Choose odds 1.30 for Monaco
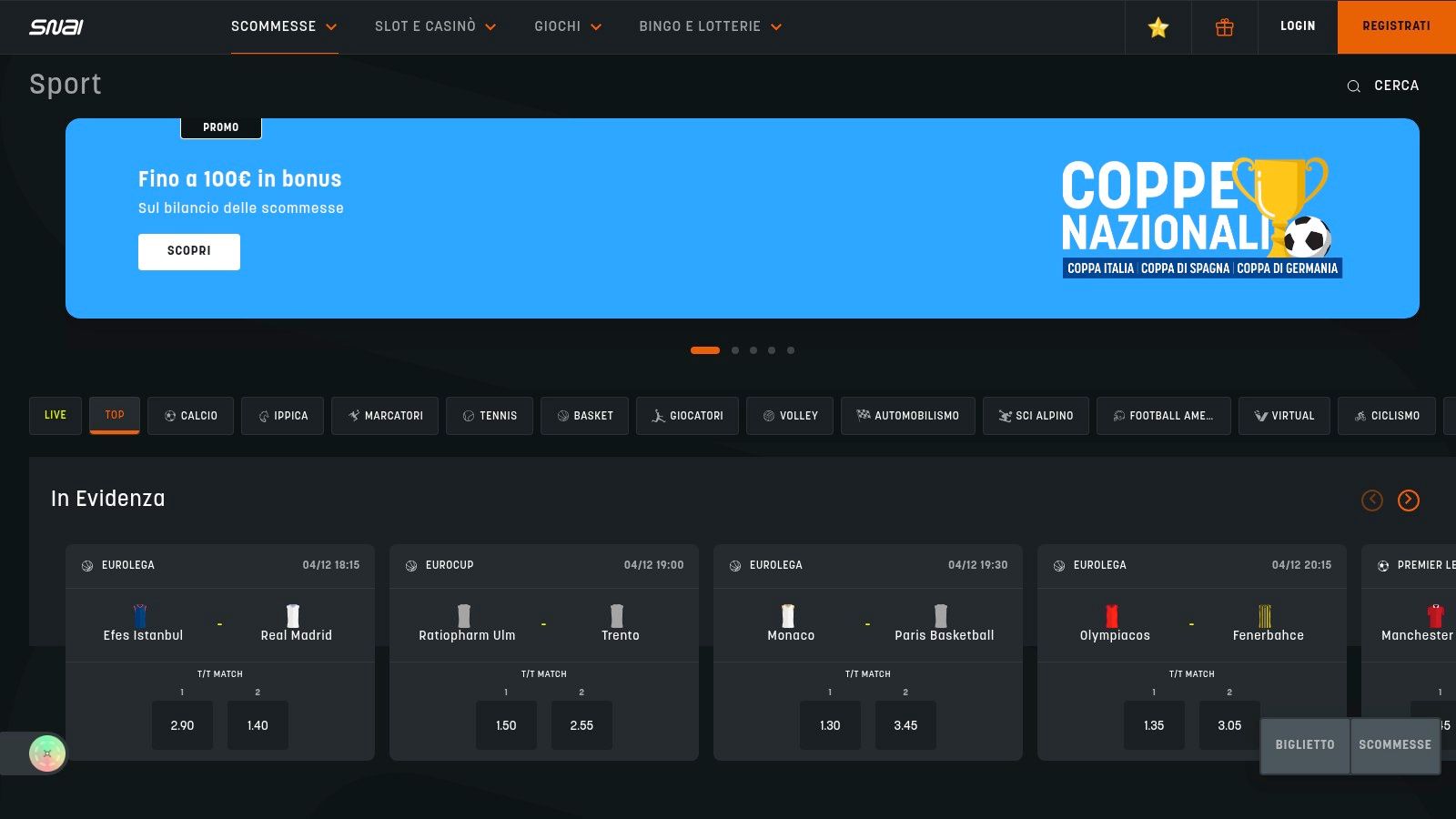 tap(830, 725)
